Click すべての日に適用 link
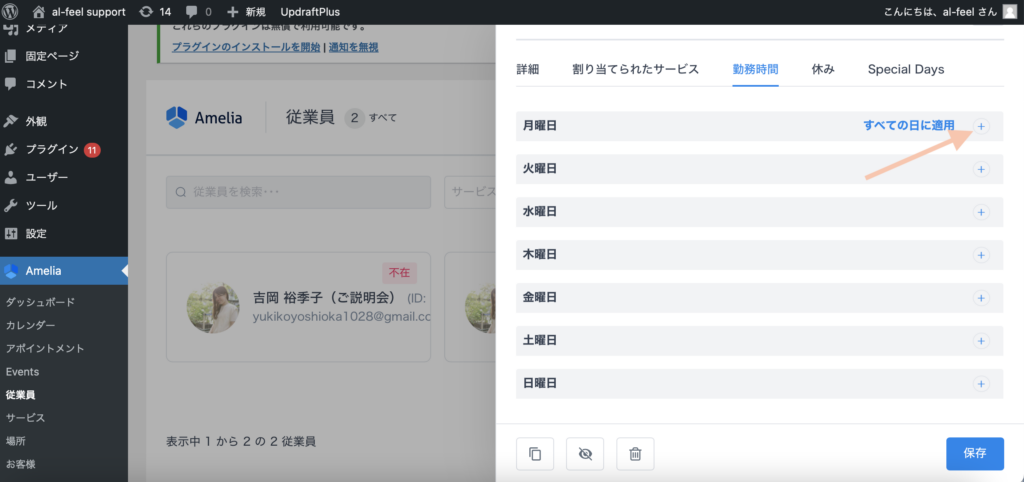Screen dimensions: 1024x482 908,126
